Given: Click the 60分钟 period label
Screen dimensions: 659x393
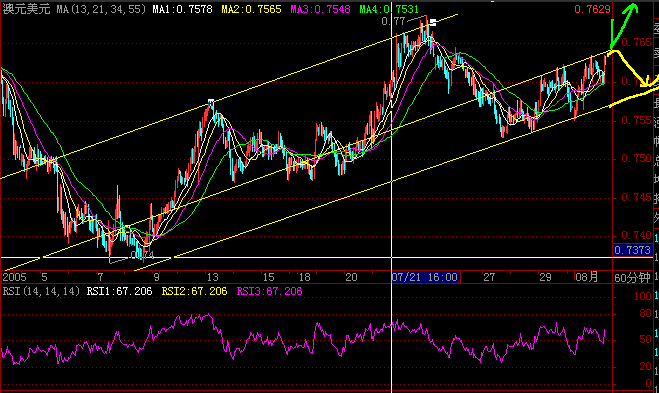Looking at the screenshot, I should click(x=632, y=278).
